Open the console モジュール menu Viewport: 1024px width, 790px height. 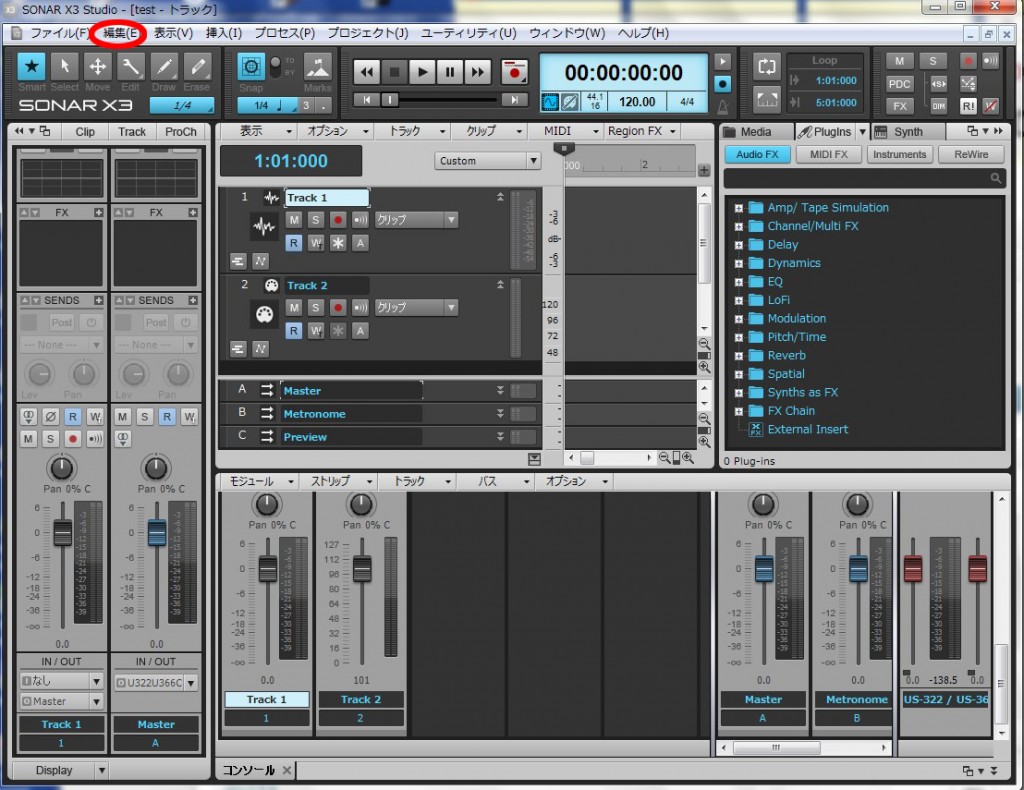pos(259,482)
